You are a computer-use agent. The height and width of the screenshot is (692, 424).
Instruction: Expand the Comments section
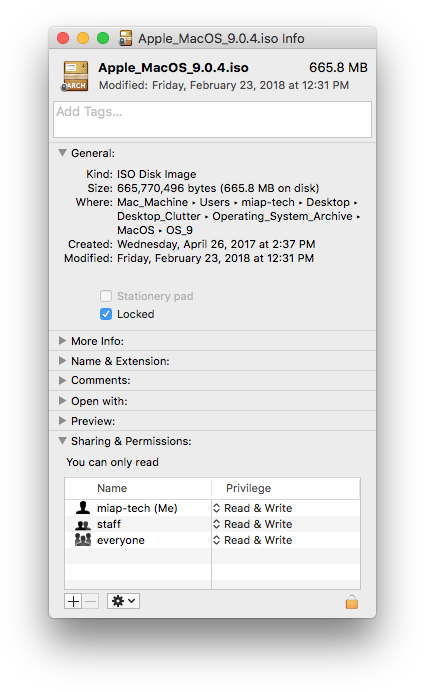coord(63,380)
